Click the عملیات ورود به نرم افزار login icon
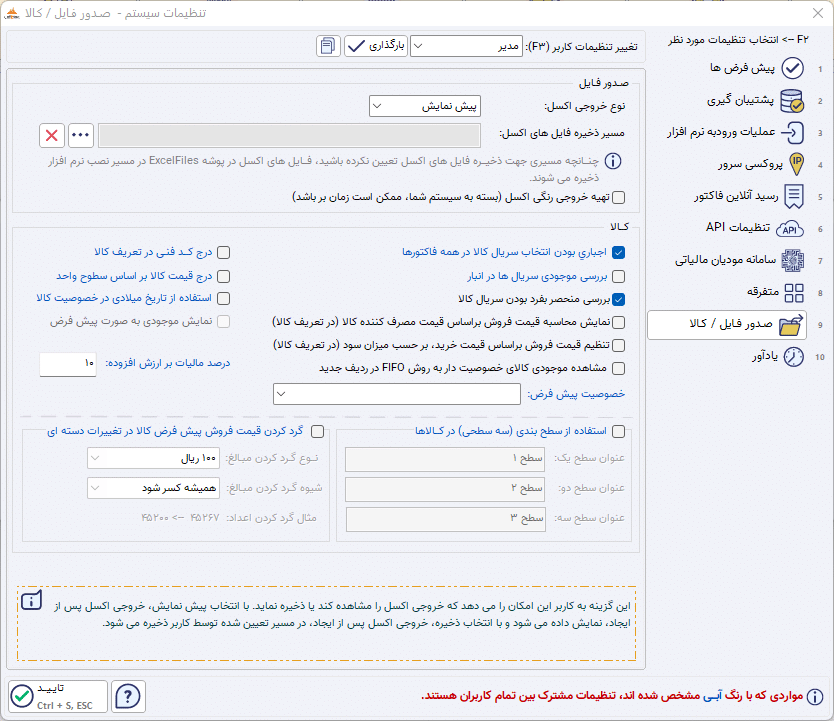 point(793,132)
